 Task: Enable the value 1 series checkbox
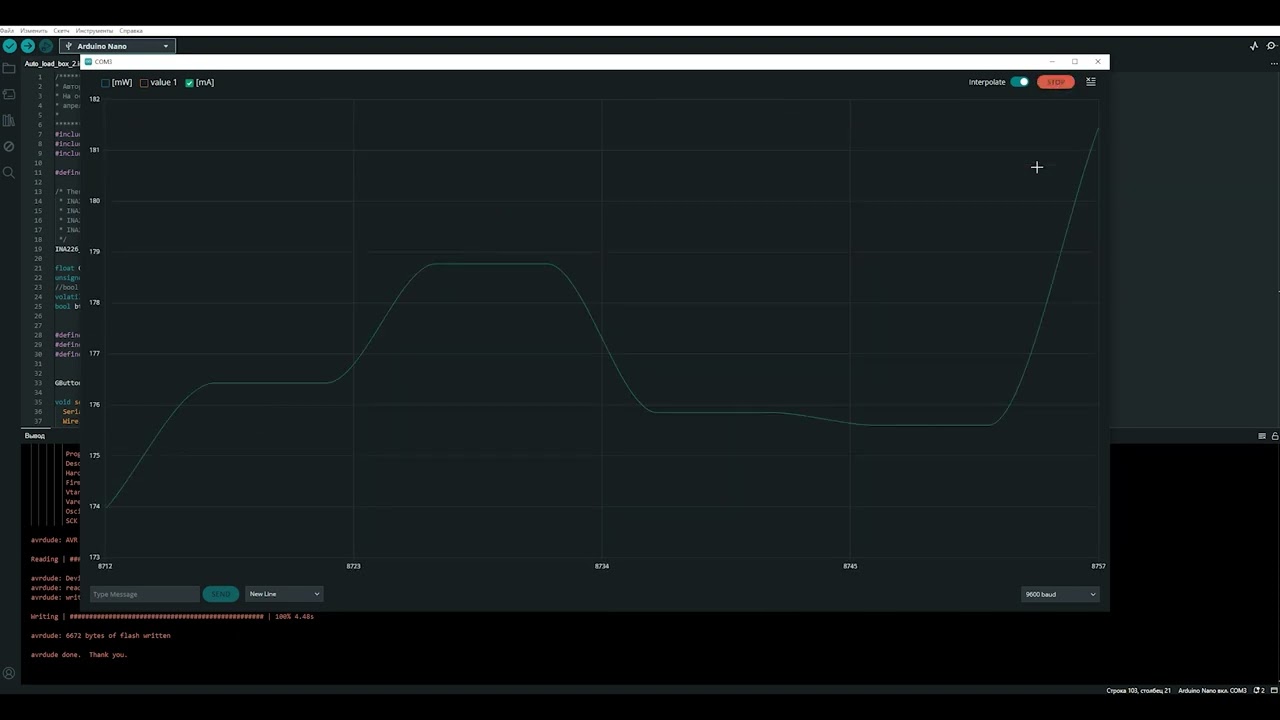click(x=144, y=83)
